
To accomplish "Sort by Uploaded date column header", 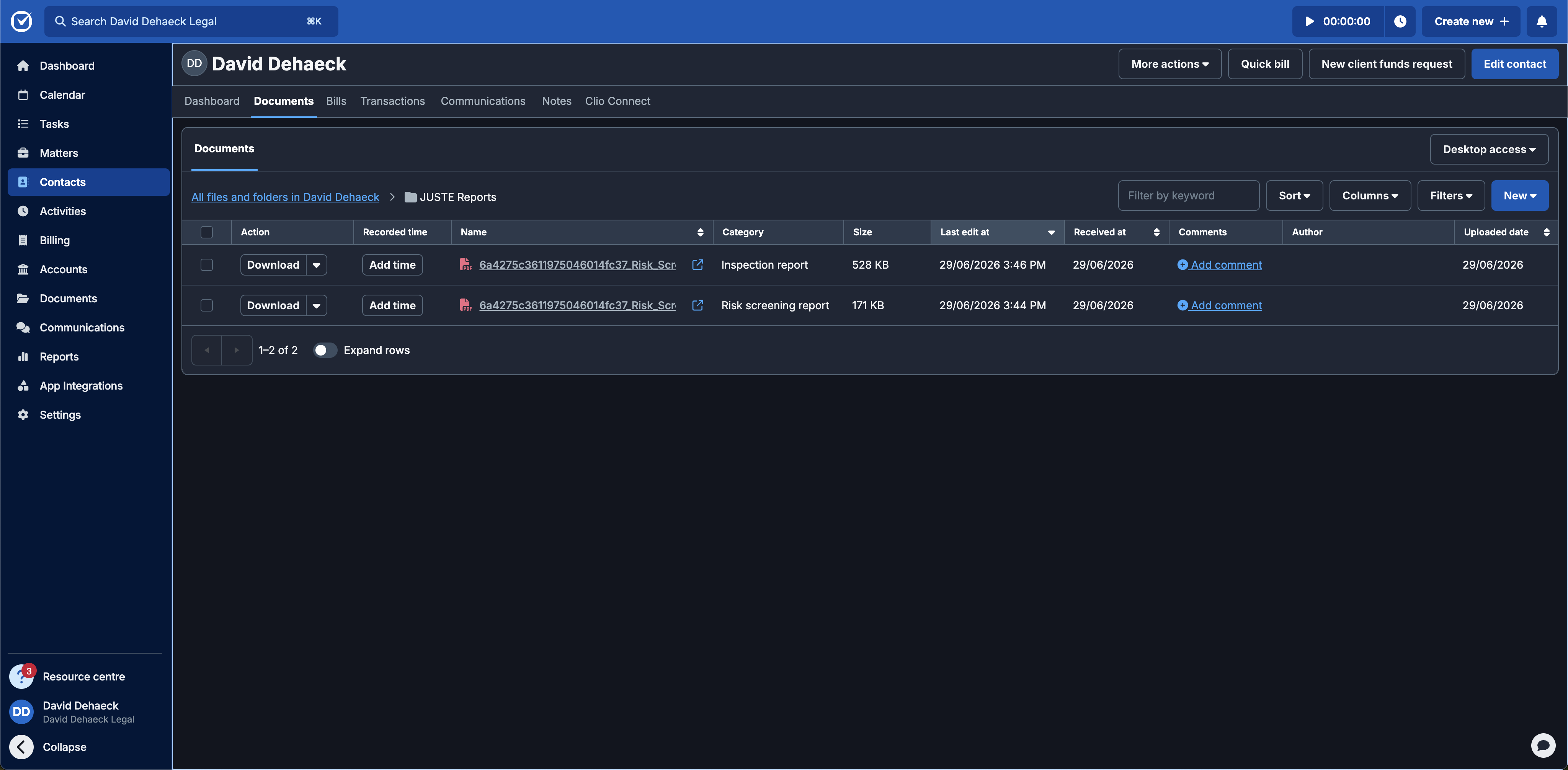I will tap(1506, 232).
